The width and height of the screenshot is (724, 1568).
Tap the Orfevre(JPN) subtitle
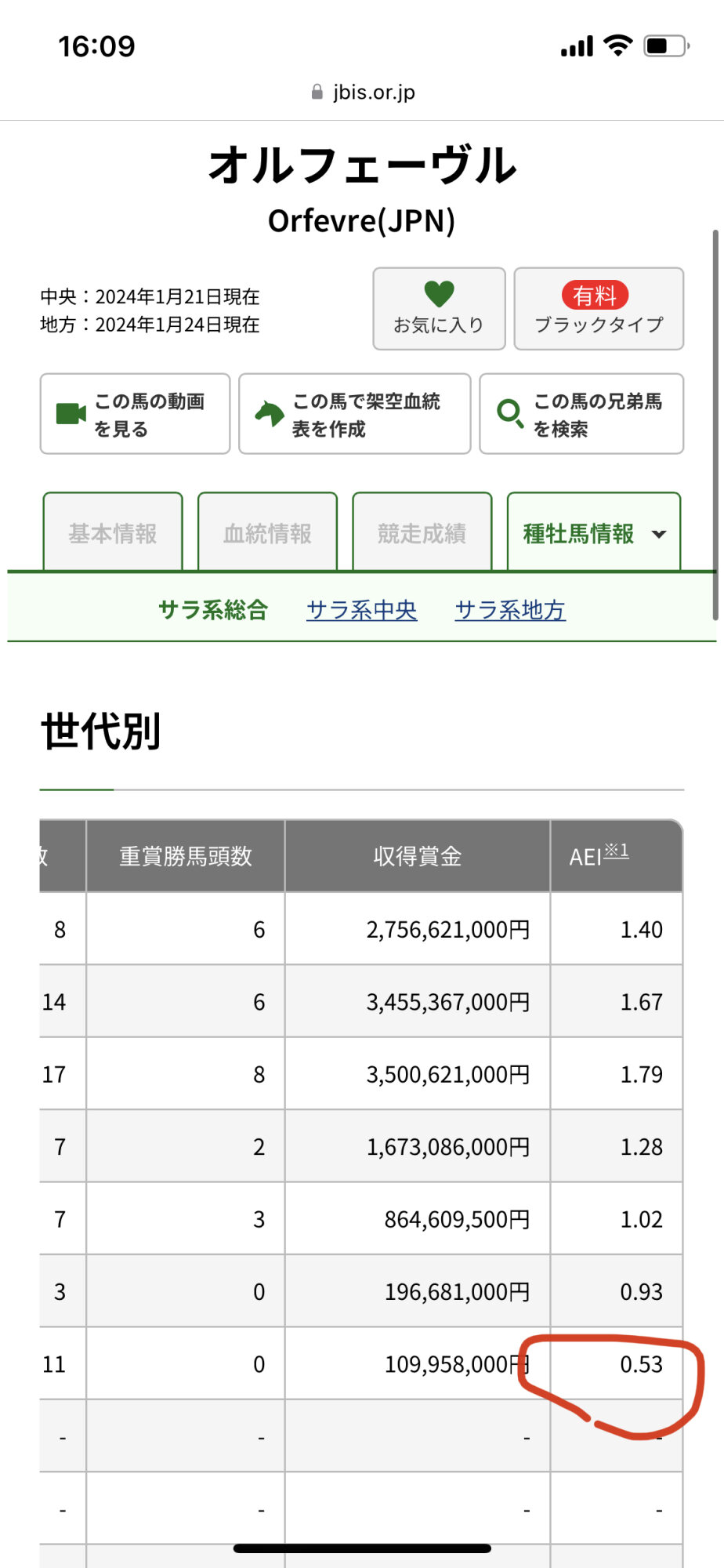(362, 221)
